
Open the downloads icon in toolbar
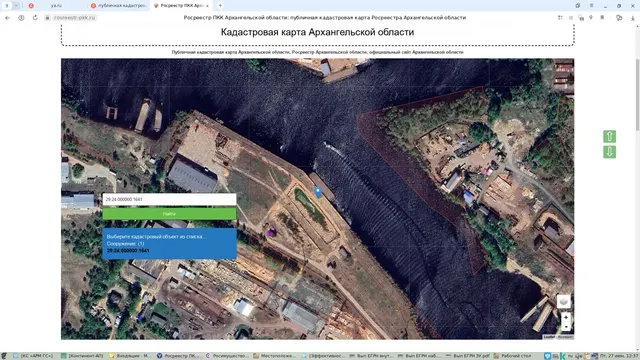(x=633, y=18)
